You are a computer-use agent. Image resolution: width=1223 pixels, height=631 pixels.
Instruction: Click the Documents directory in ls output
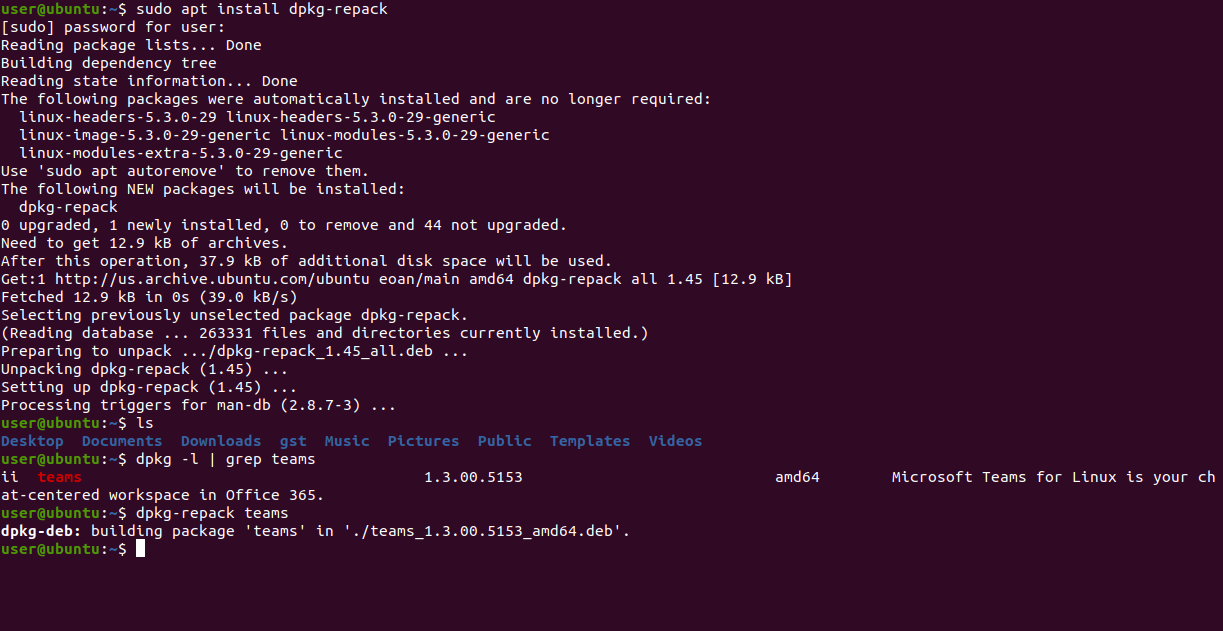pos(121,441)
